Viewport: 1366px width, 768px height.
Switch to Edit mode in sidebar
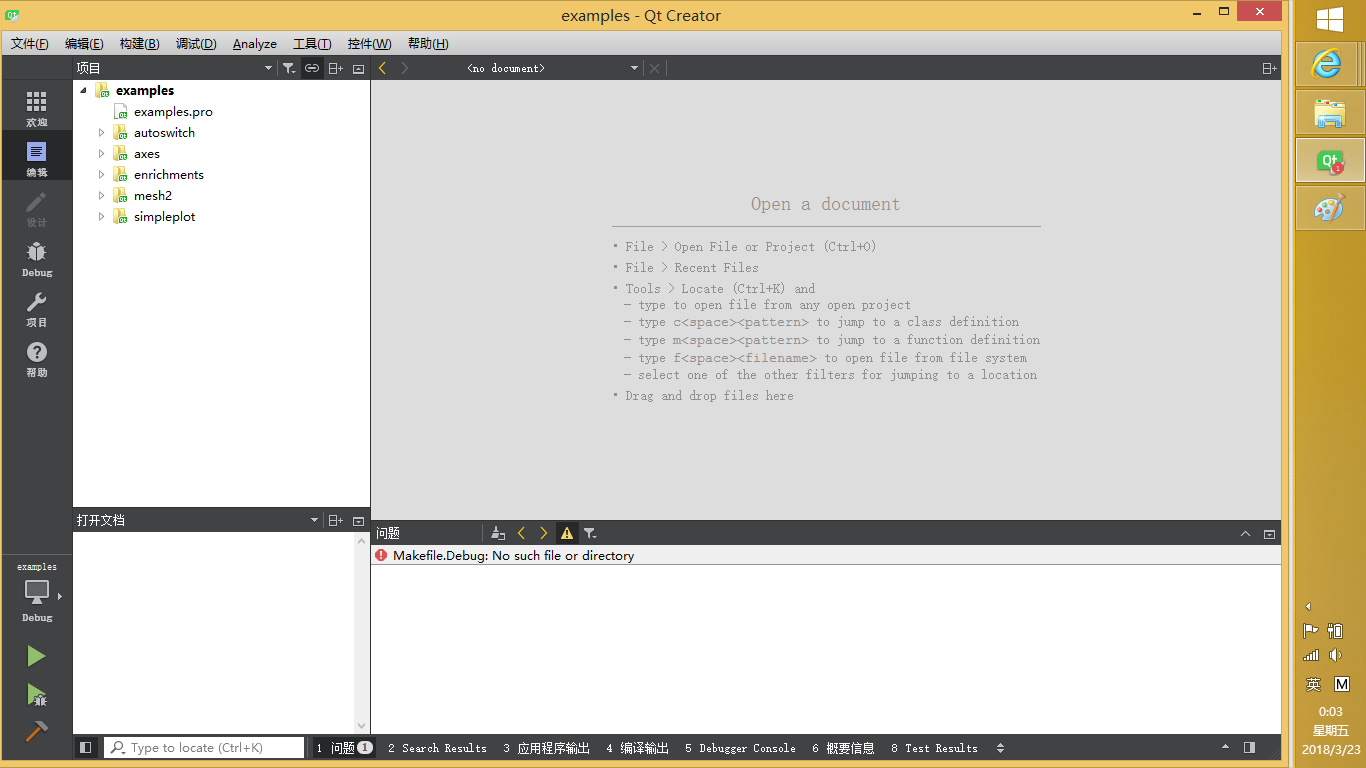[36, 157]
